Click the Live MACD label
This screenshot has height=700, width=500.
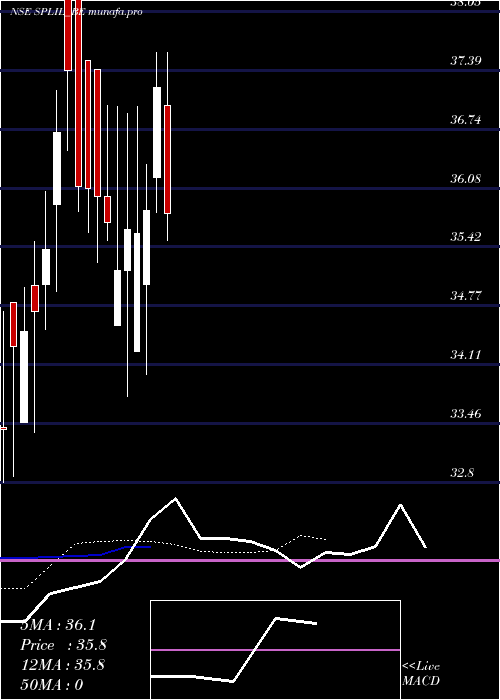(x=421, y=673)
